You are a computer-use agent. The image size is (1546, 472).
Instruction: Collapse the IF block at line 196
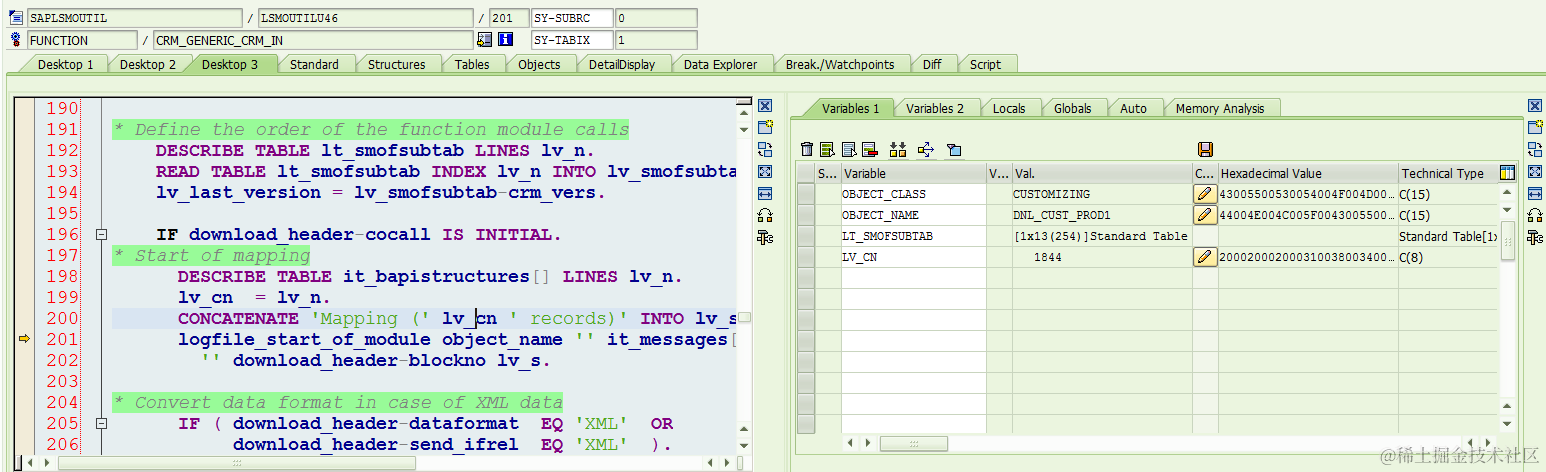coord(101,235)
